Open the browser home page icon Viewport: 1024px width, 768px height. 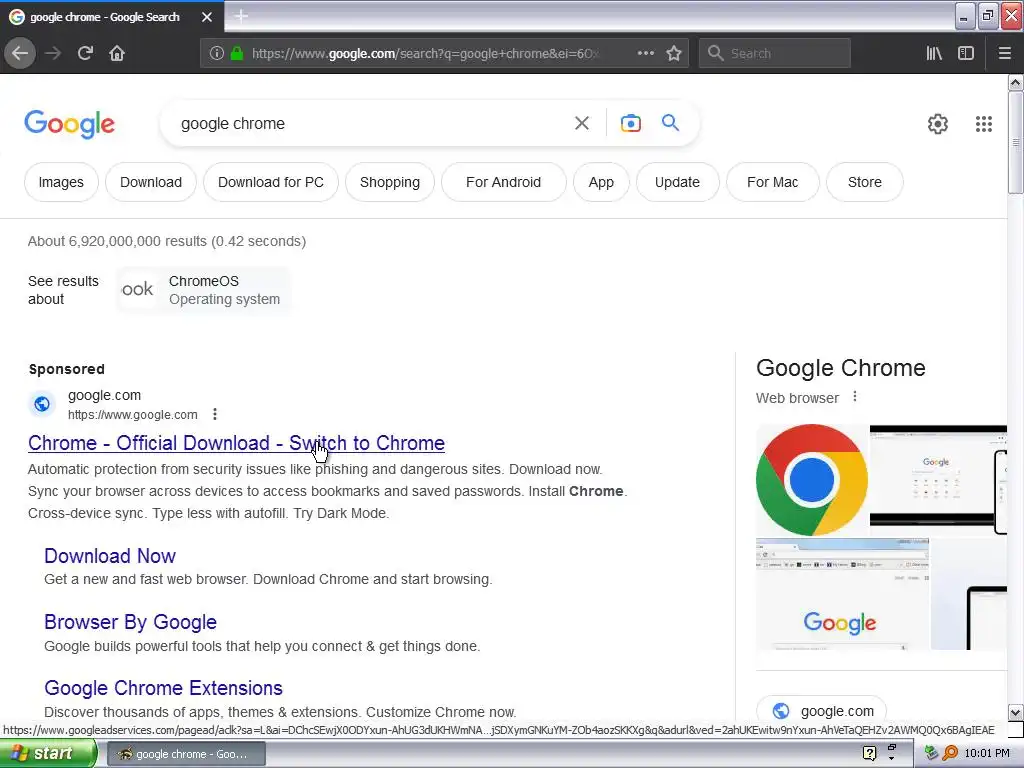[x=117, y=53]
